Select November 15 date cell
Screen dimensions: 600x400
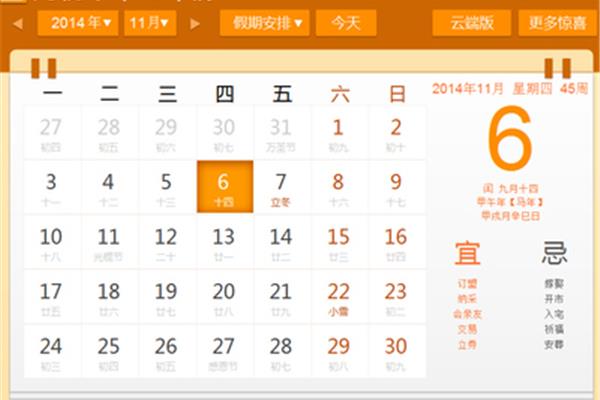(339, 242)
